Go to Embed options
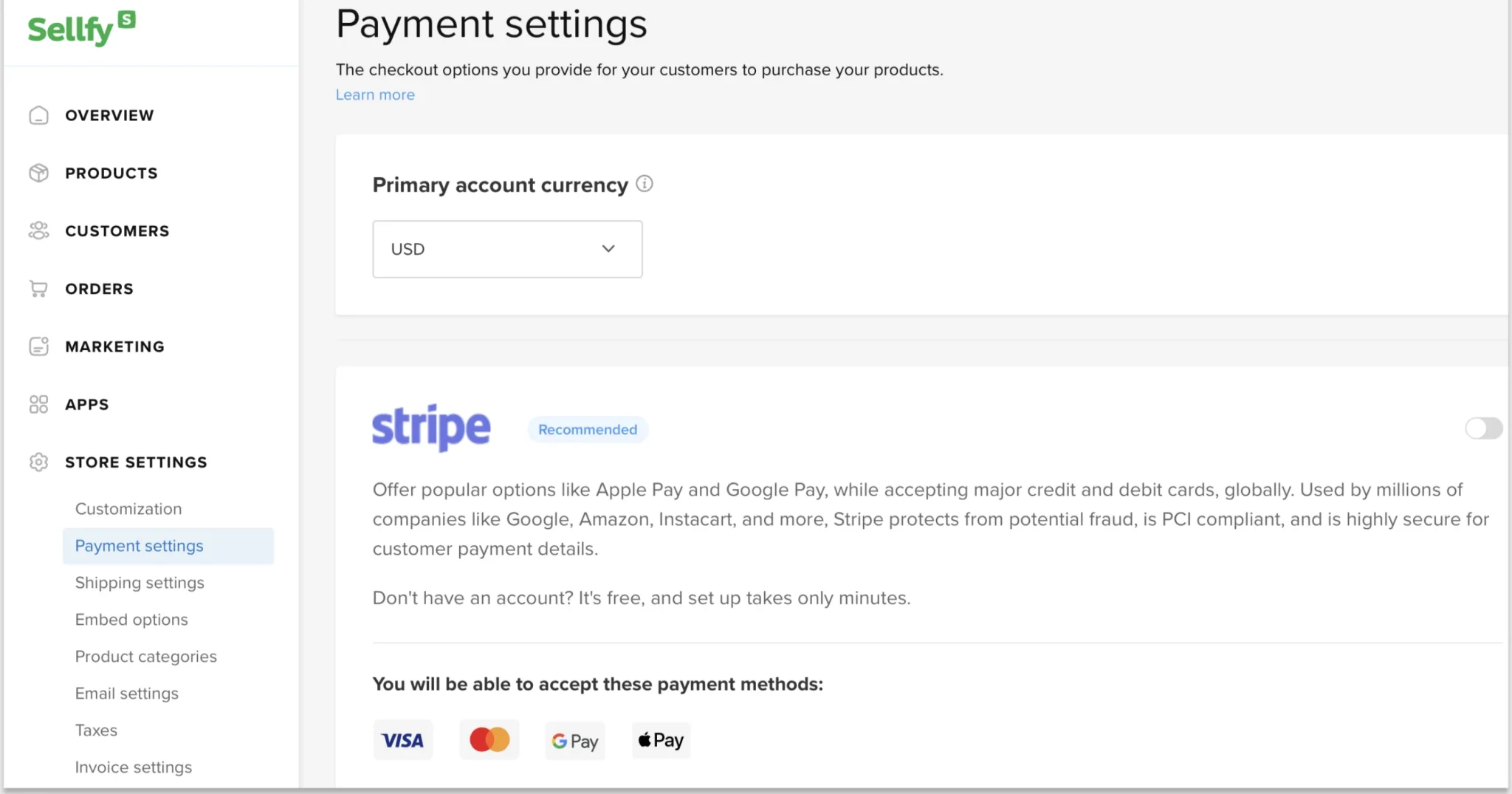The height and width of the screenshot is (794, 1512). tap(131, 620)
